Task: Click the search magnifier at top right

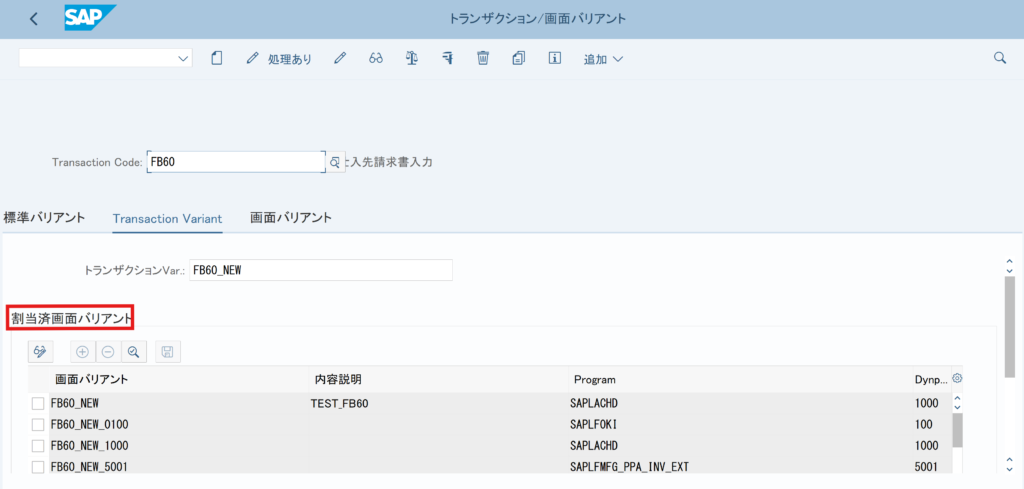Action: pyautogui.click(x=999, y=58)
